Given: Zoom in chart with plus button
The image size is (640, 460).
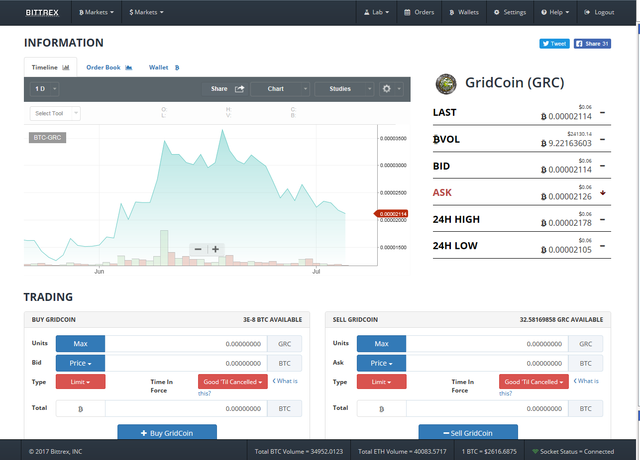Looking at the screenshot, I should point(215,249).
